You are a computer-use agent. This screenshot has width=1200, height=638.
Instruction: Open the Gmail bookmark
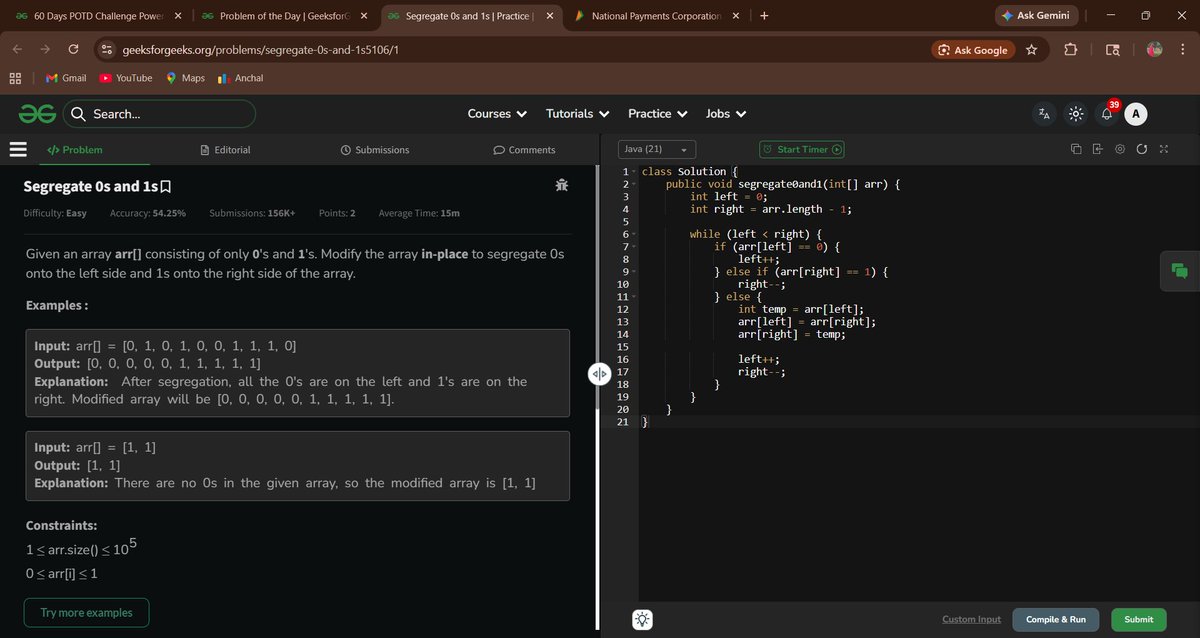click(66, 78)
